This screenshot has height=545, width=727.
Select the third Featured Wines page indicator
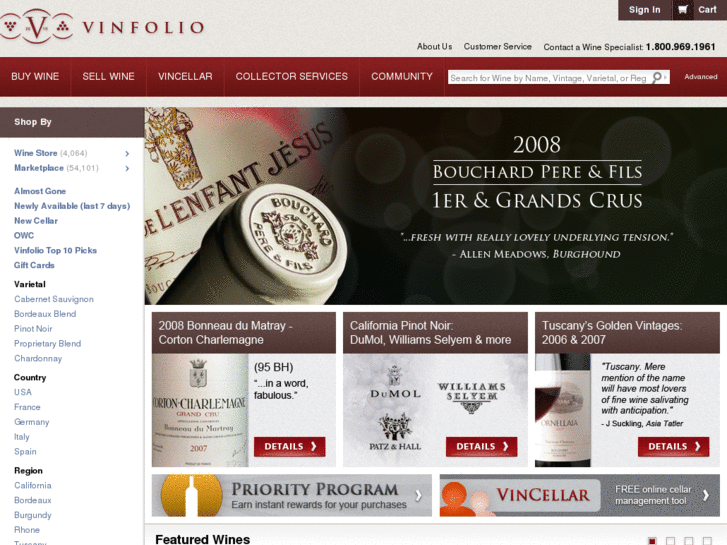689,541
